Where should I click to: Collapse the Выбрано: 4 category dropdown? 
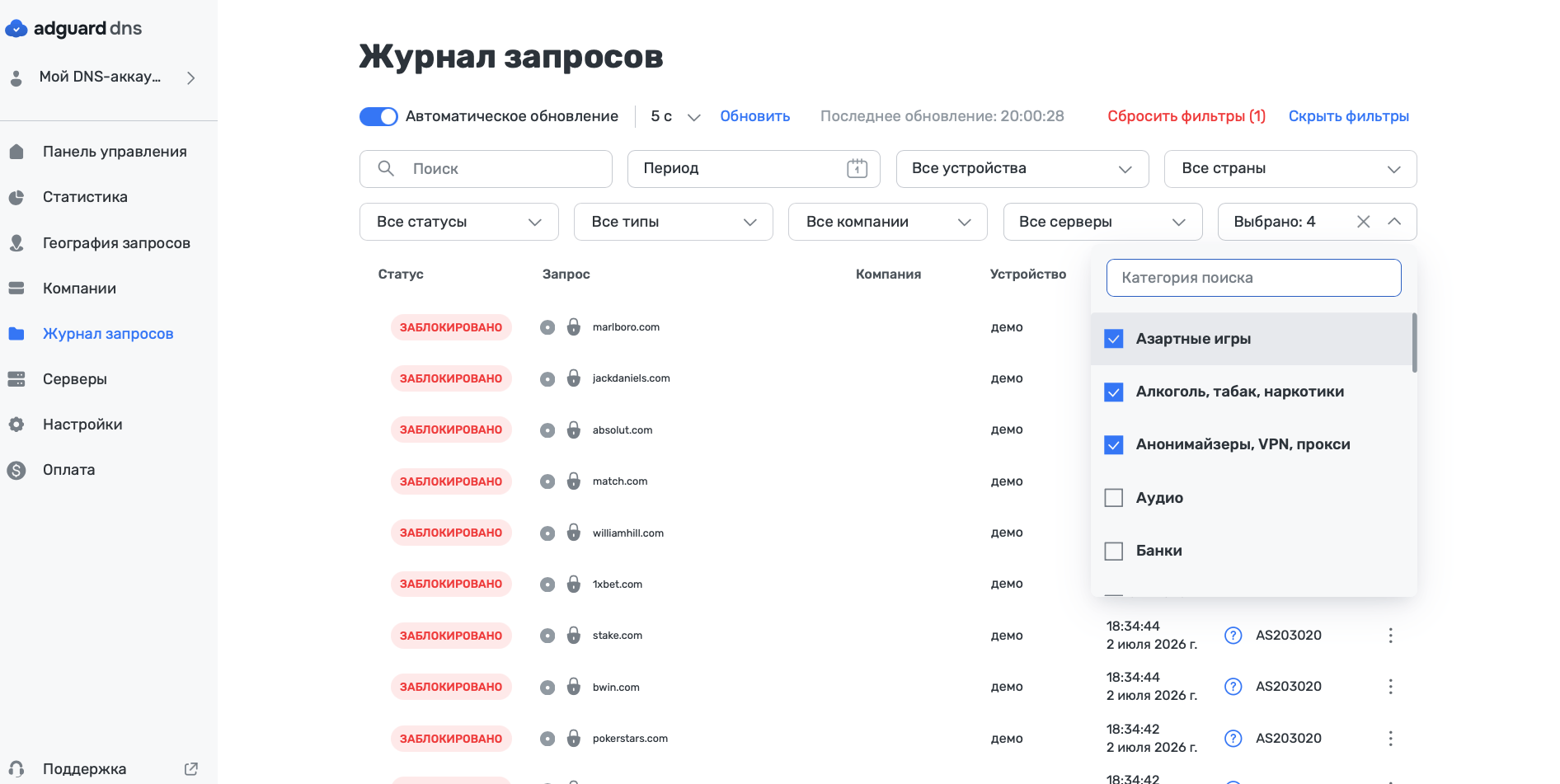[1394, 222]
